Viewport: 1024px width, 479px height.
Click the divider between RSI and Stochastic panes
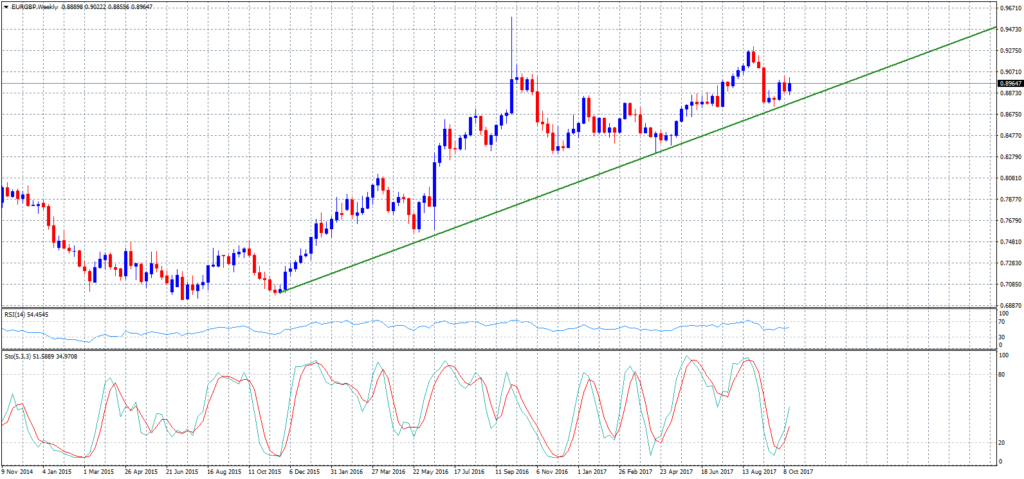pos(500,349)
